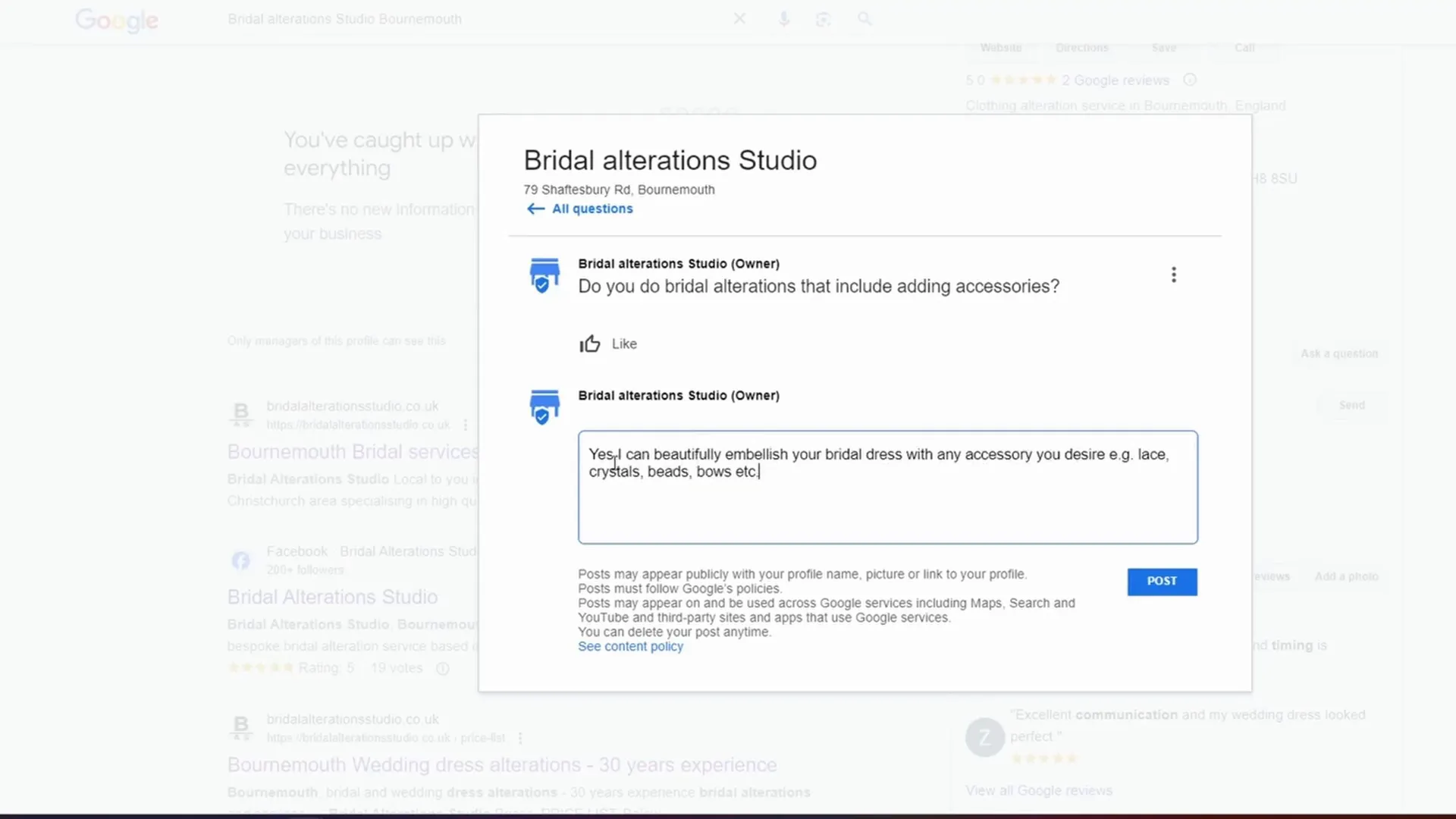Post the answer with the POST button

tap(1162, 582)
